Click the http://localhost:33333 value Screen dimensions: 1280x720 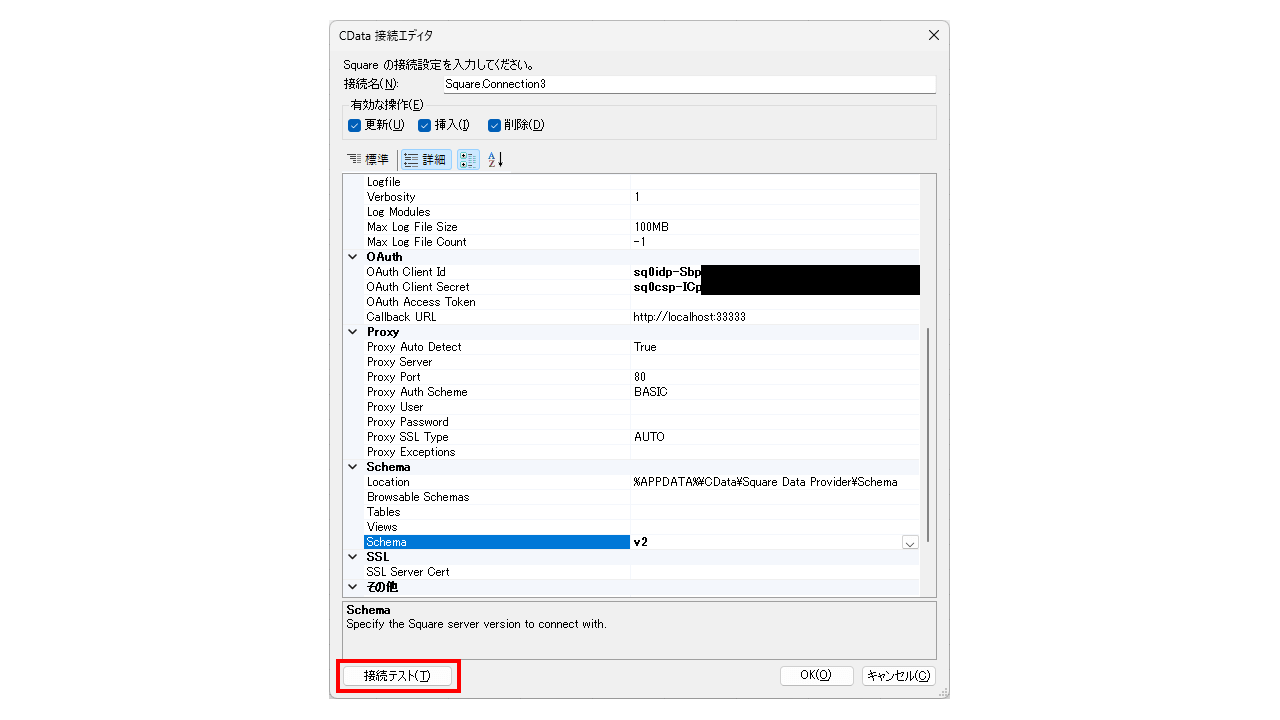690,317
